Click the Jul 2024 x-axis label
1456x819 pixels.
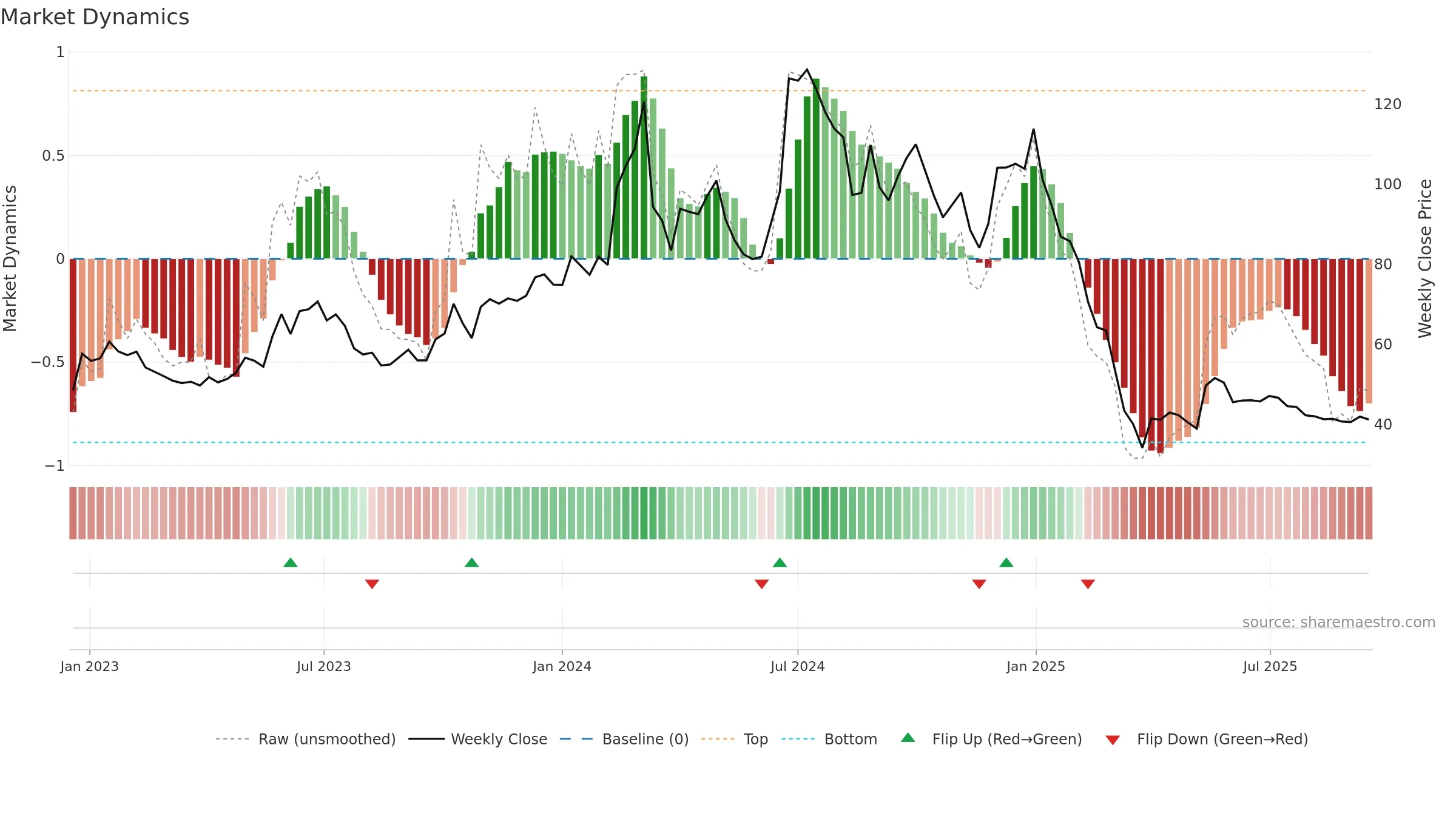[798, 666]
